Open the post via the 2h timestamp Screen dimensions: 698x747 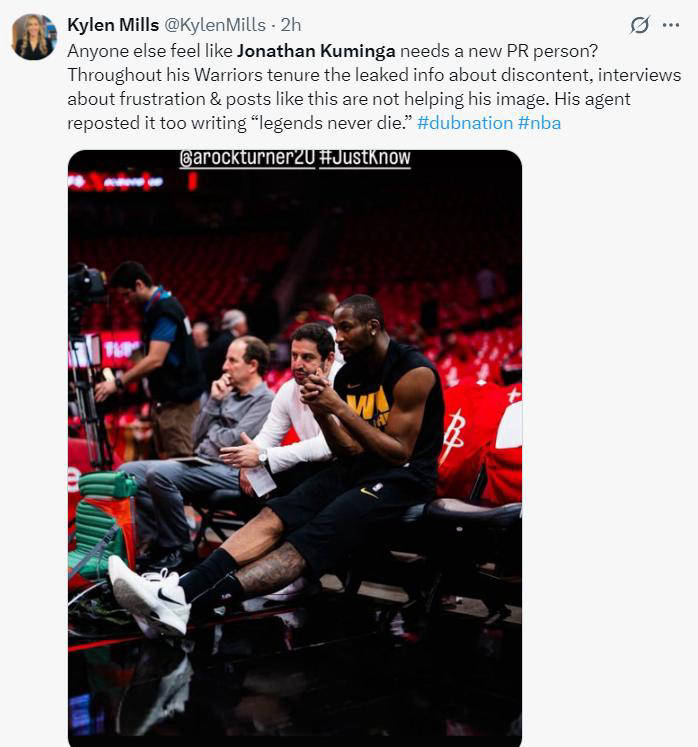[291, 25]
